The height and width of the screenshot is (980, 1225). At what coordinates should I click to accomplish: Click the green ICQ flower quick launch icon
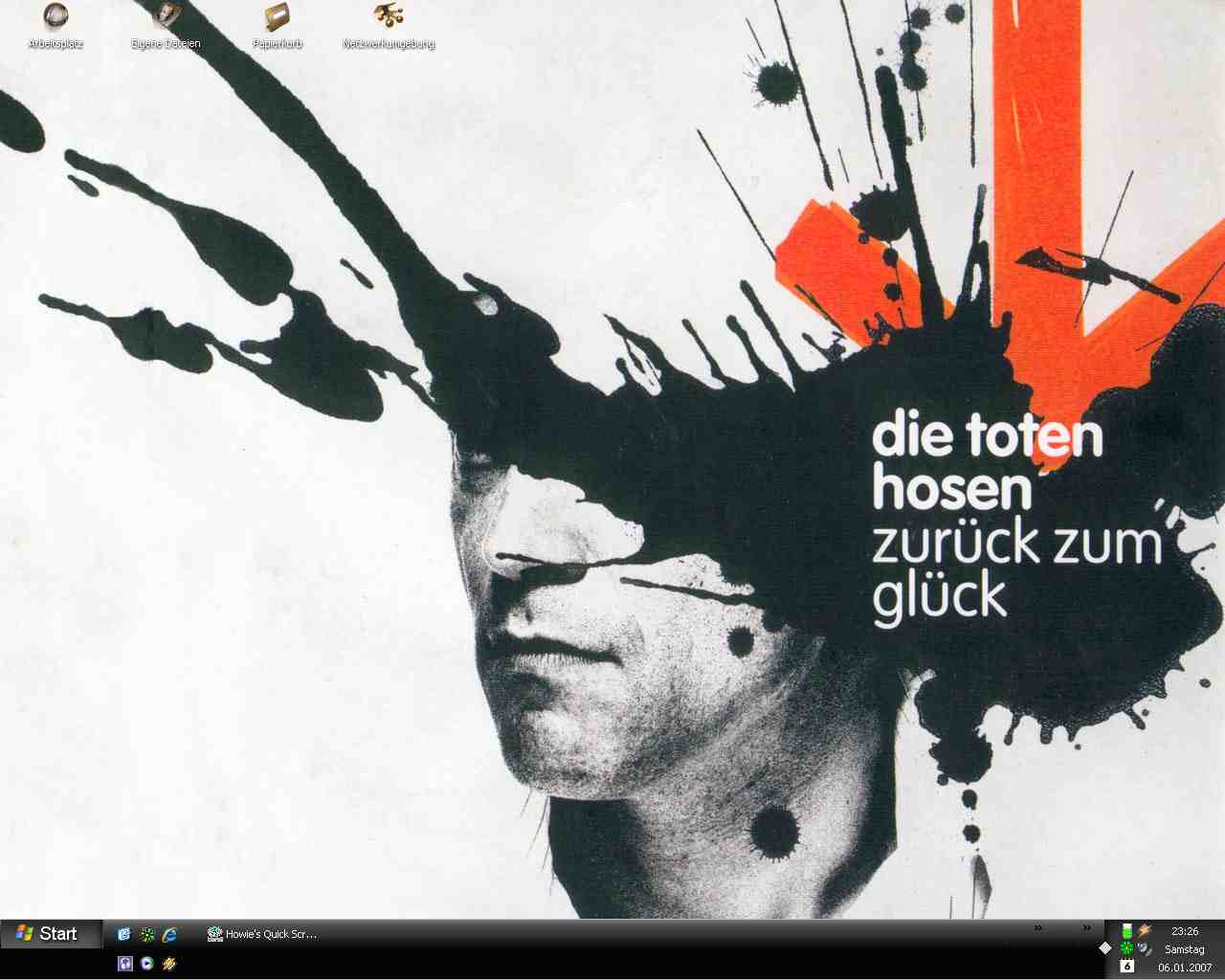point(147,934)
